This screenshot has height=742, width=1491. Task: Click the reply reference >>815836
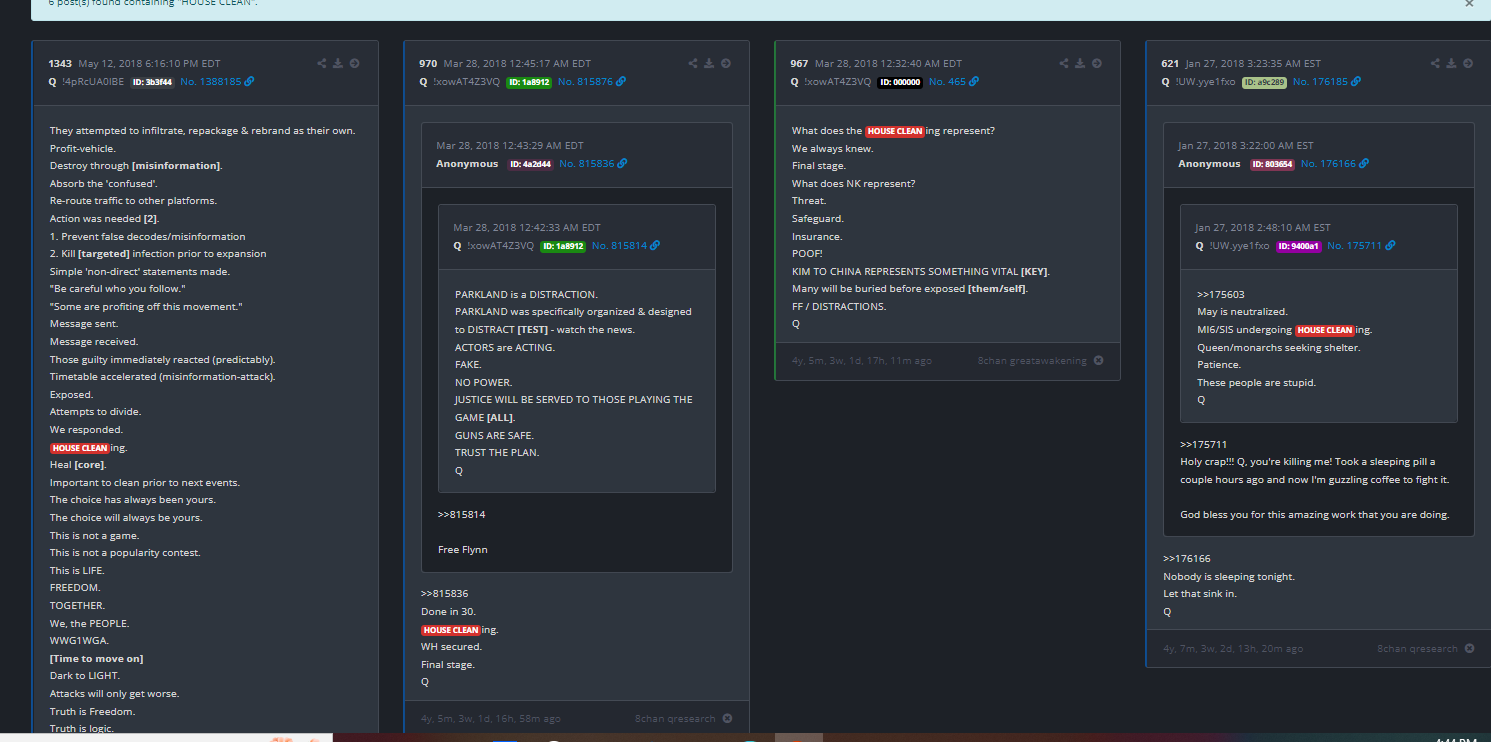pos(444,593)
